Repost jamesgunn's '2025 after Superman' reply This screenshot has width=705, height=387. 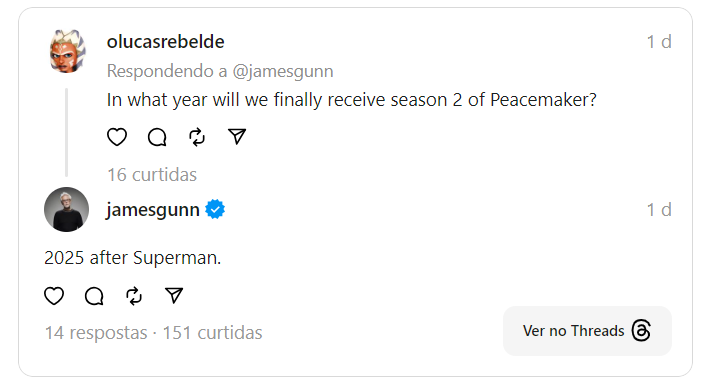[x=134, y=296]
